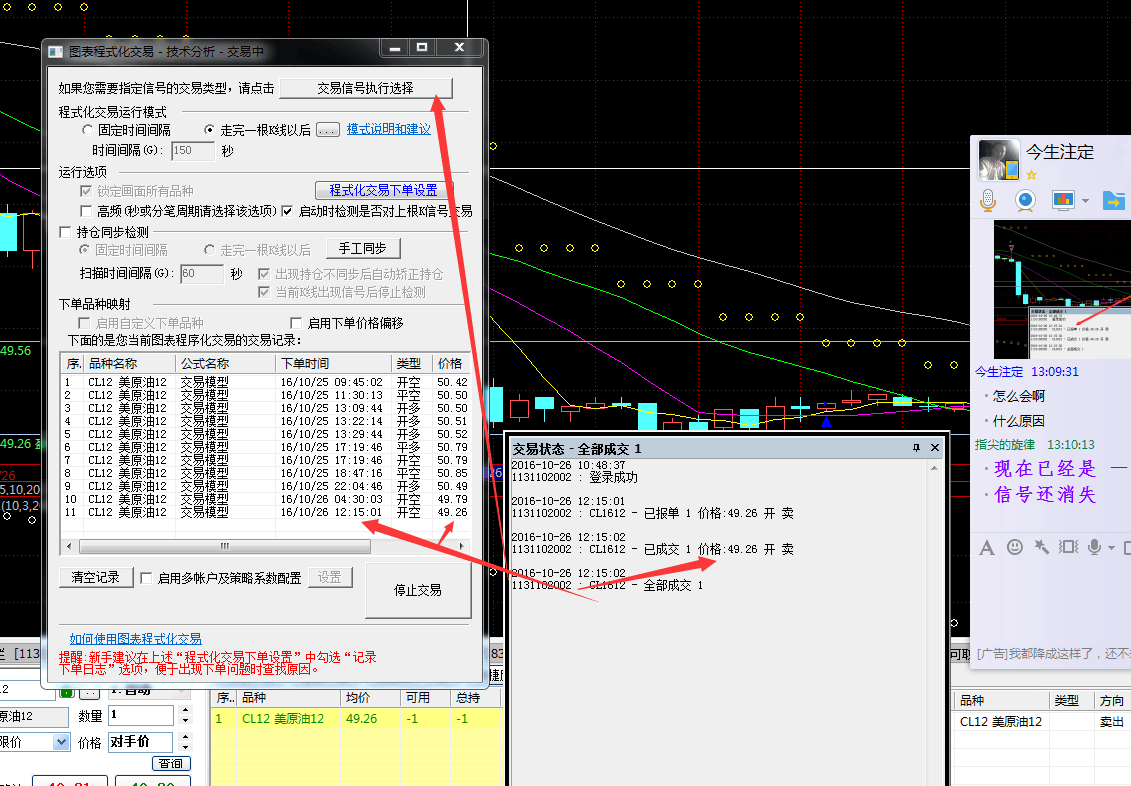Click the 清空记录 button
The image size is (1131, 786).
click(x=96, y=578)
